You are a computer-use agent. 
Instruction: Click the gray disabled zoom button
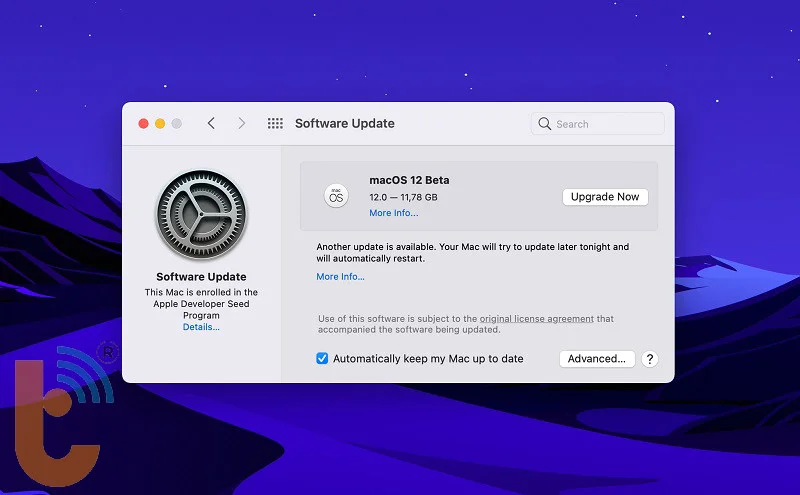click(x=177, y=123)
